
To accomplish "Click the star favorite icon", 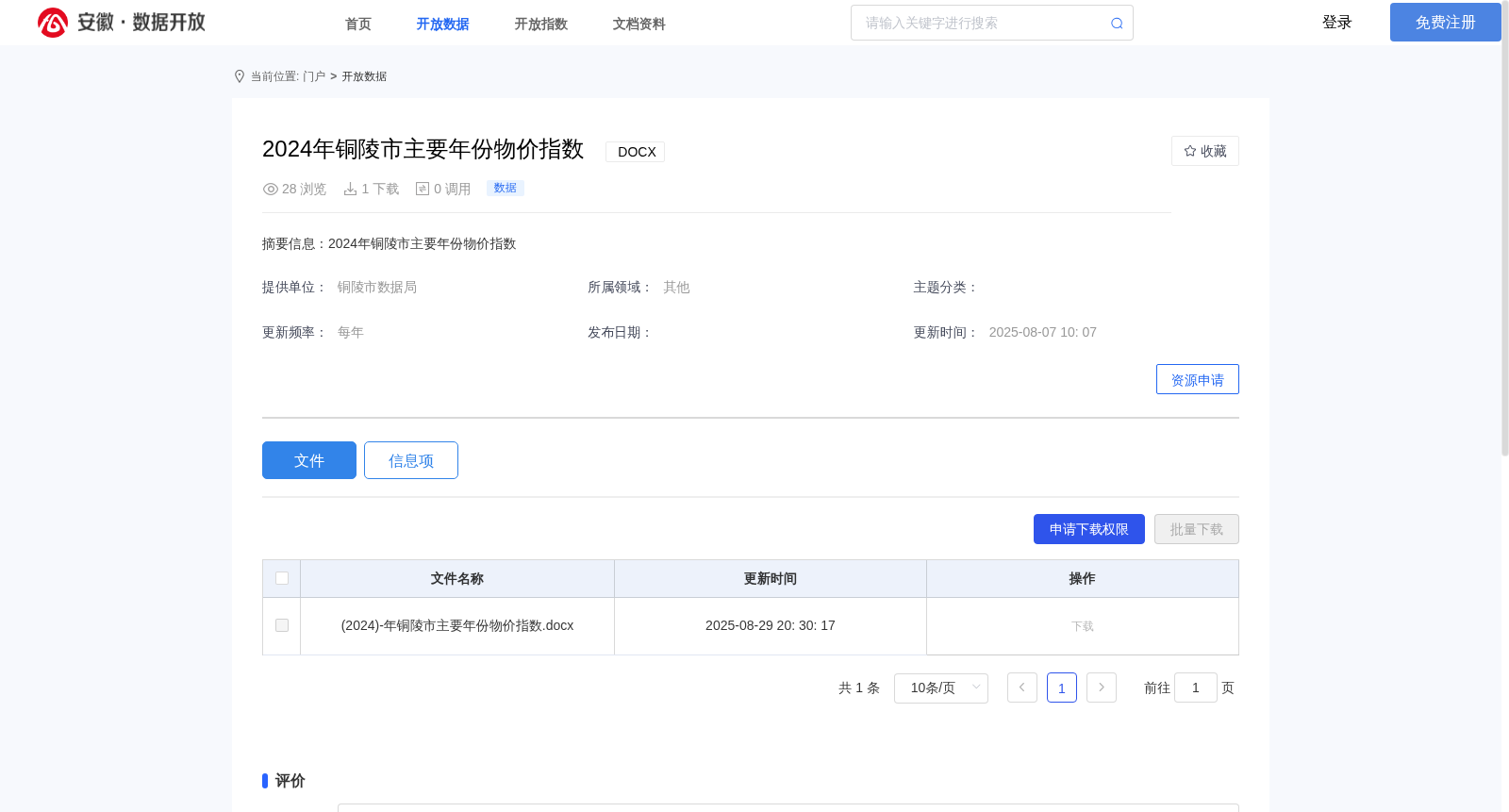I will [x=1190, y=151].
